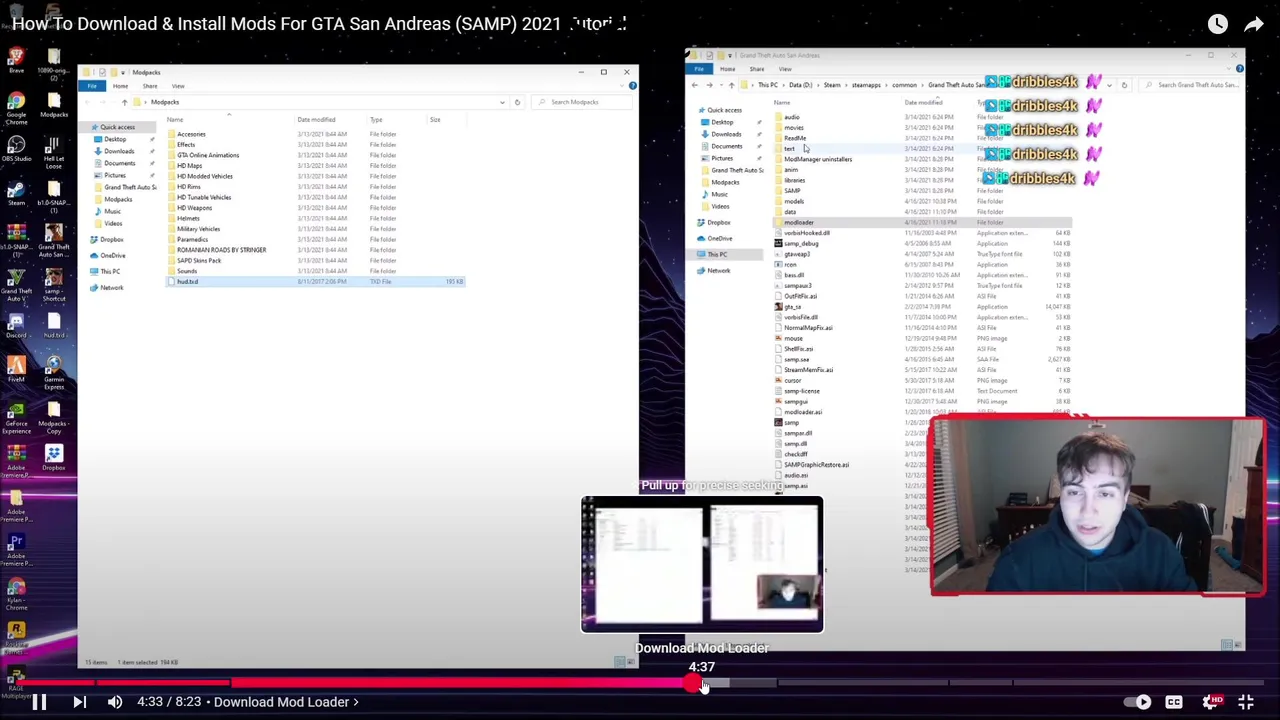Exit fullscreen mode
The image size is (1280, 720).
point(1246,702)
